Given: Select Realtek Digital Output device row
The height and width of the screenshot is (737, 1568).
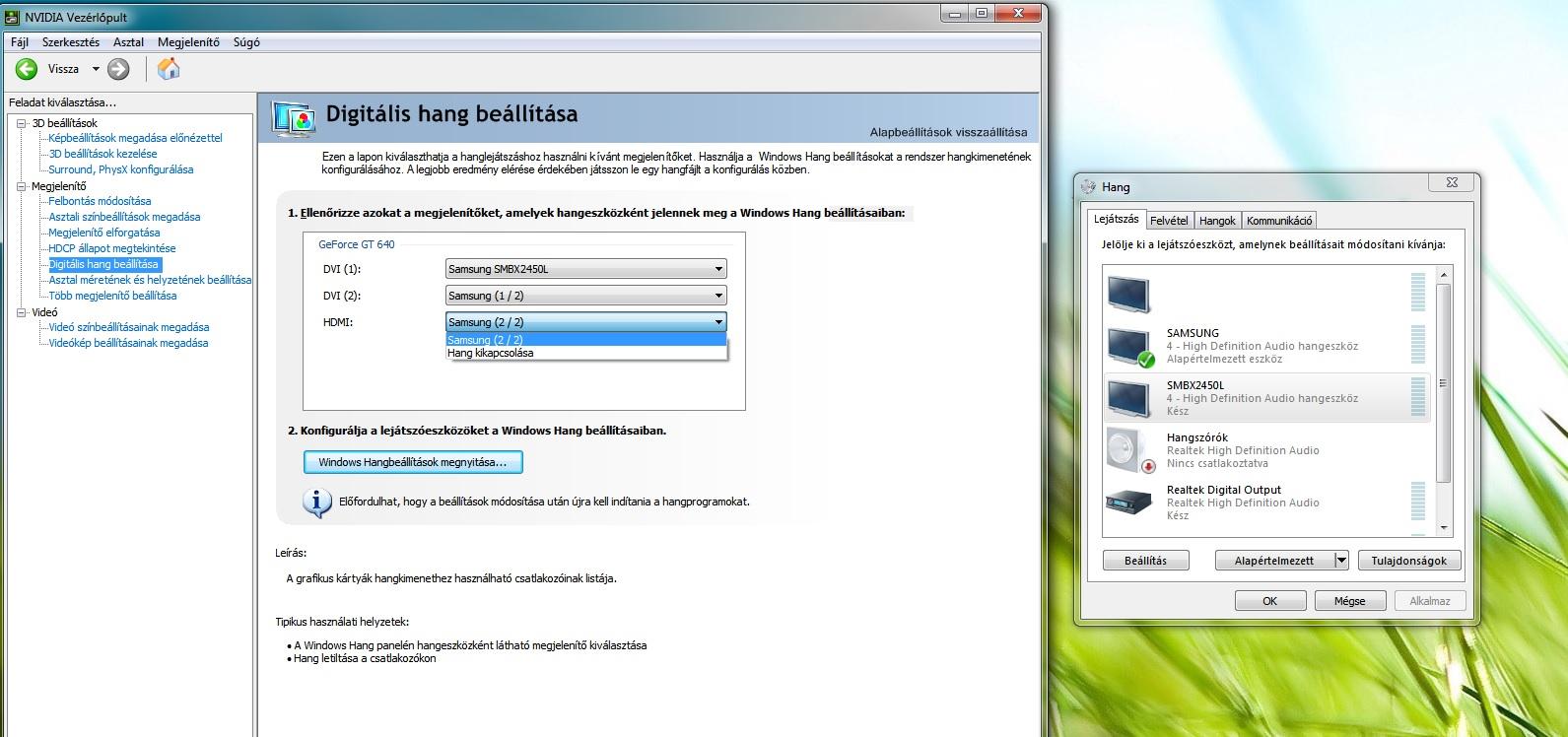Looking at the screenshot, I should [x=1266, y=502].
